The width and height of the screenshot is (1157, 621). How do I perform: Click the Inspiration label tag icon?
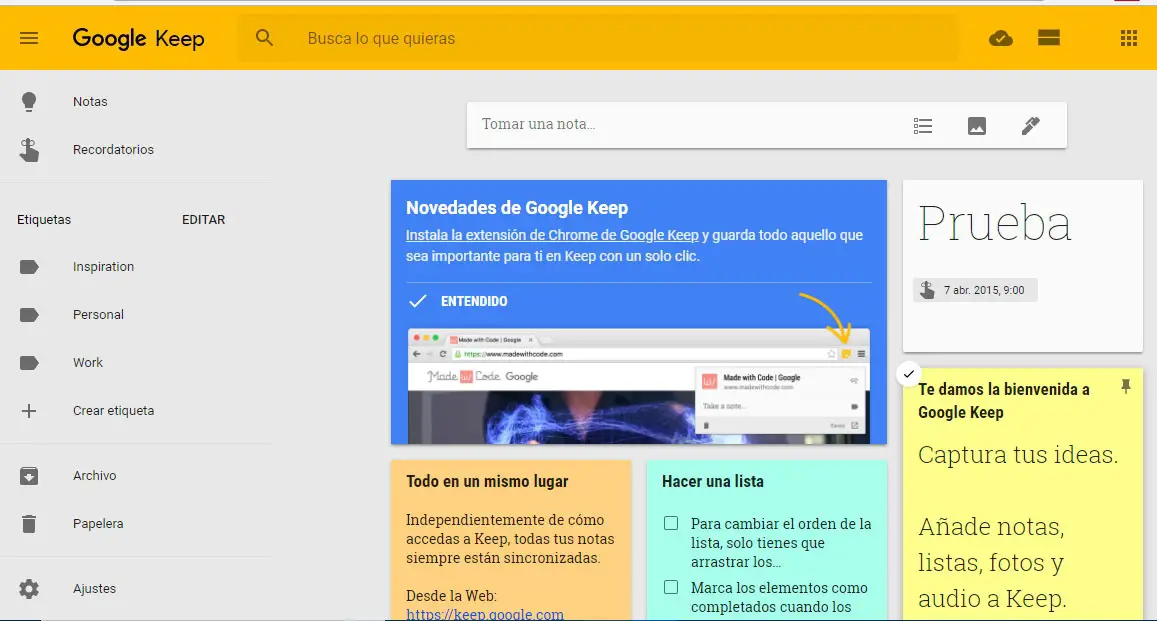(29, 267)
